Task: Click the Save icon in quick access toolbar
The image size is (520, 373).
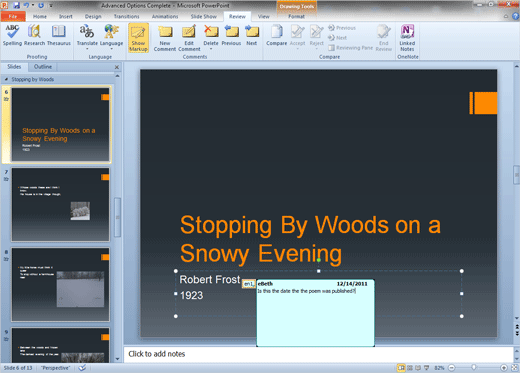Action: 16,6
